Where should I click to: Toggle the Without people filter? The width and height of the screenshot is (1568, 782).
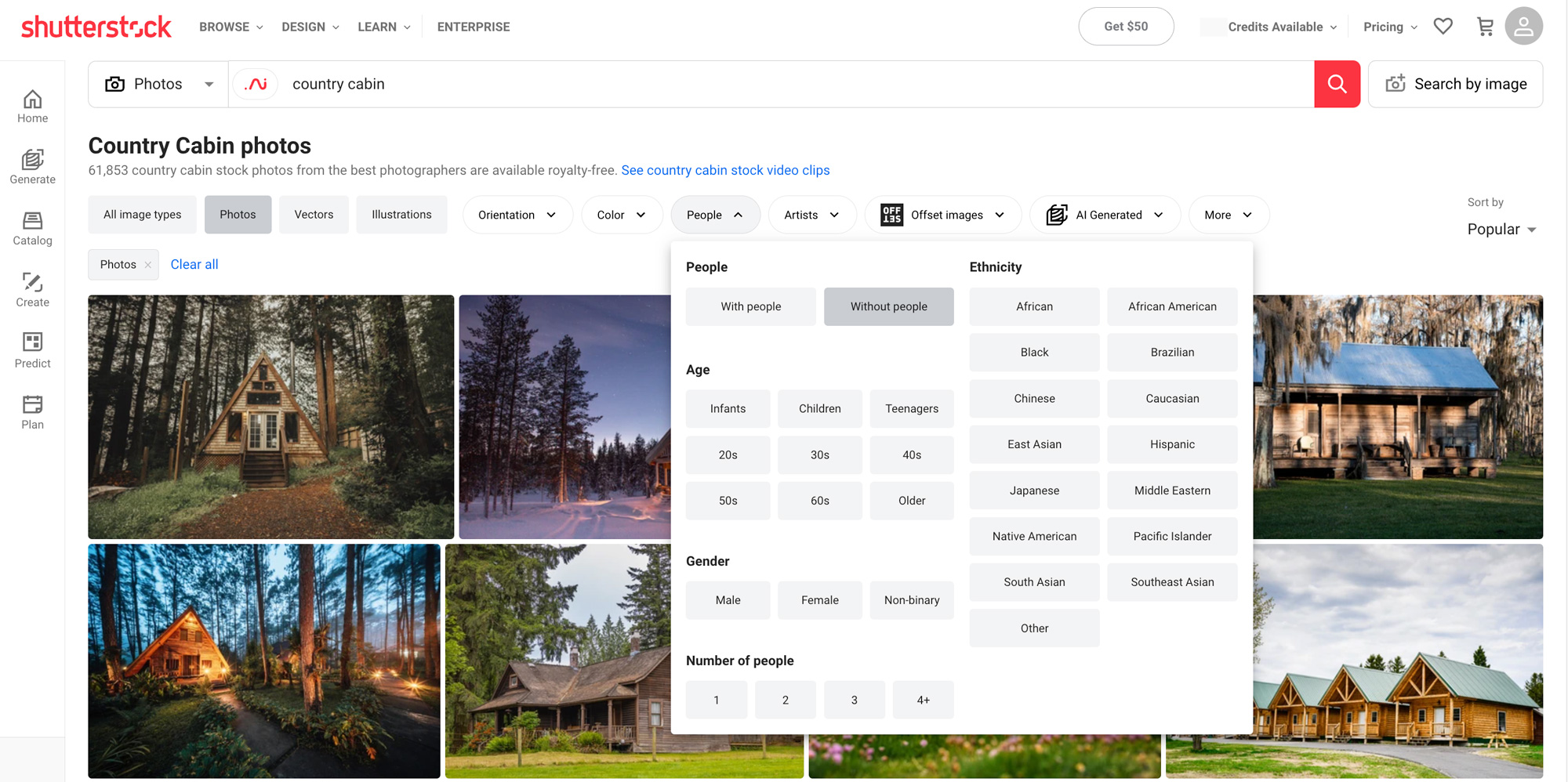(888, 306)
